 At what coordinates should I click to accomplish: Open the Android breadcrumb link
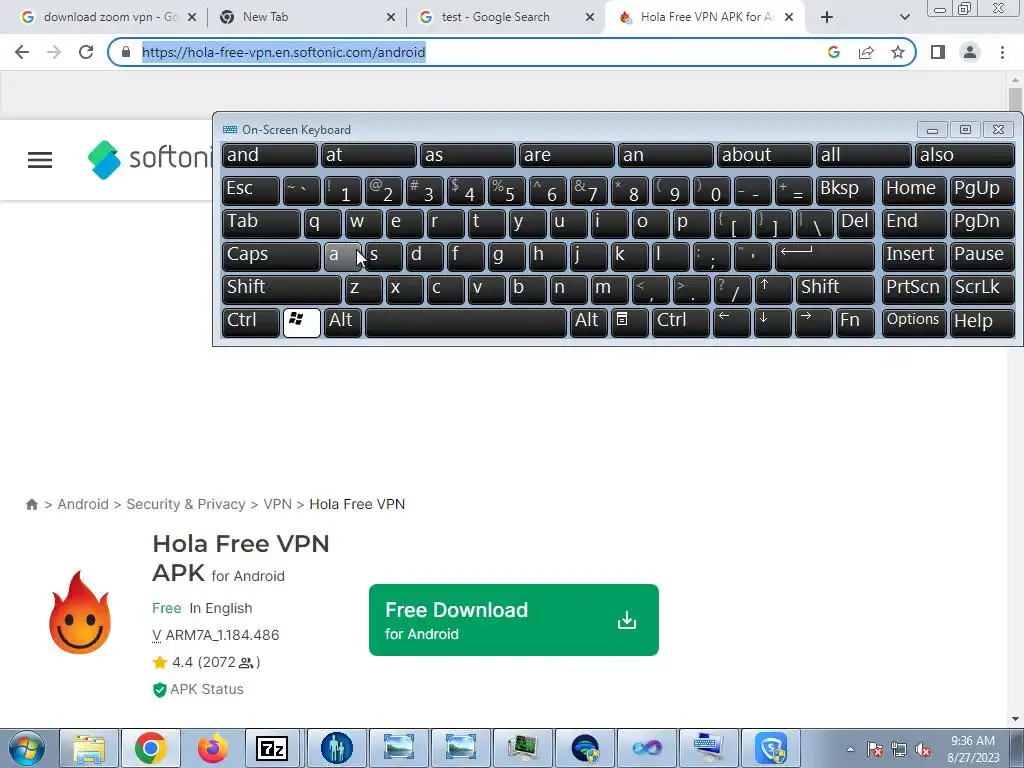coord(83,504)
